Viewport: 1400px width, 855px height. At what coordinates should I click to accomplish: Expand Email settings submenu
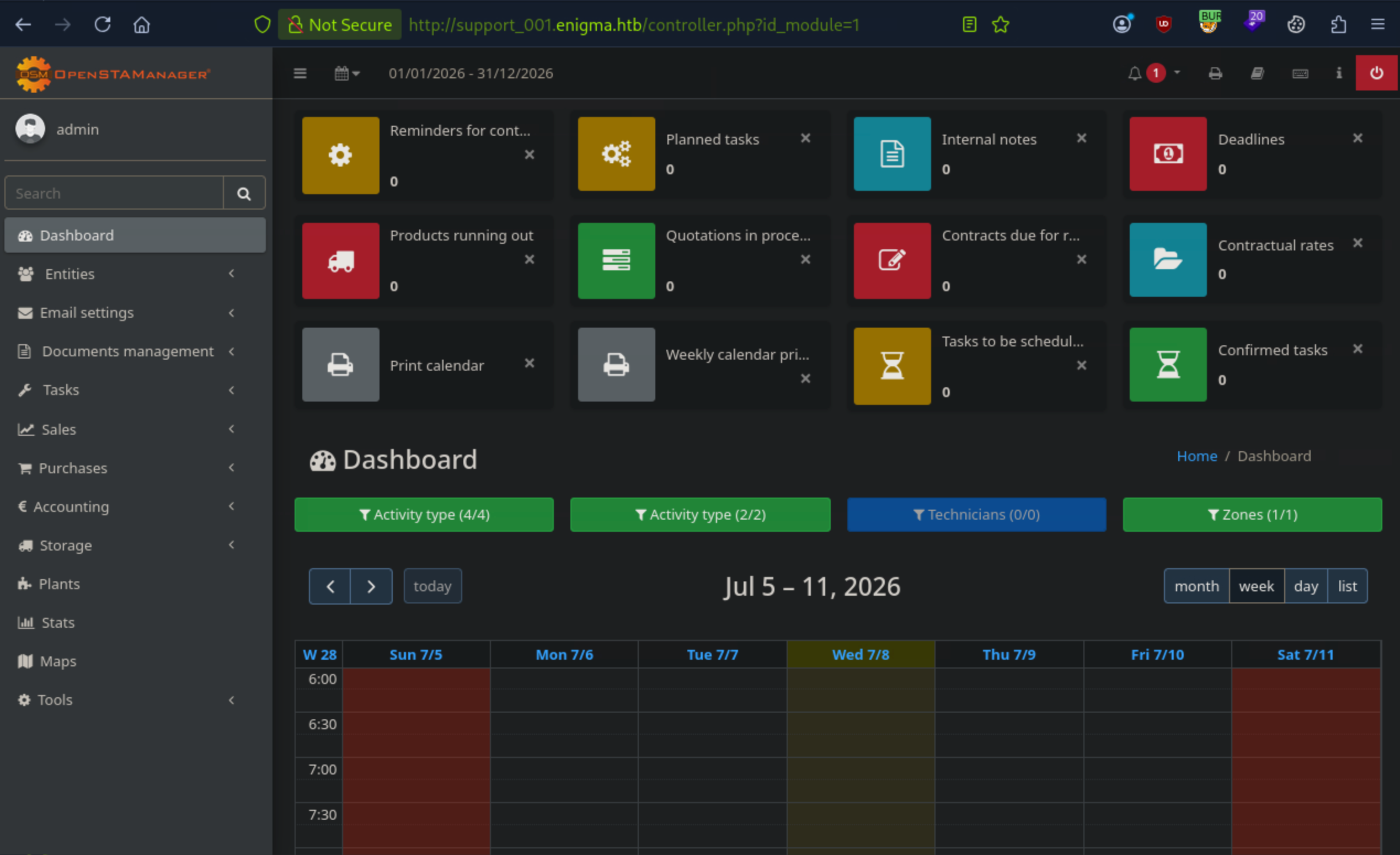coord(135,312)
